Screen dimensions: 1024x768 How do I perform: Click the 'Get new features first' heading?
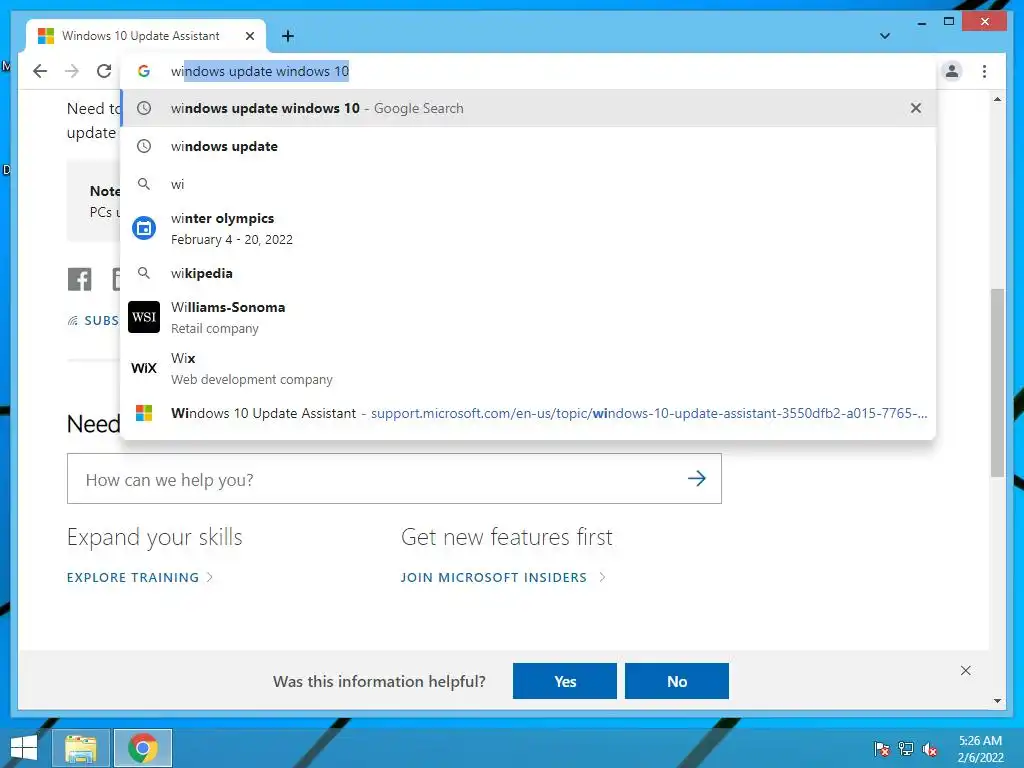[507, 537]
